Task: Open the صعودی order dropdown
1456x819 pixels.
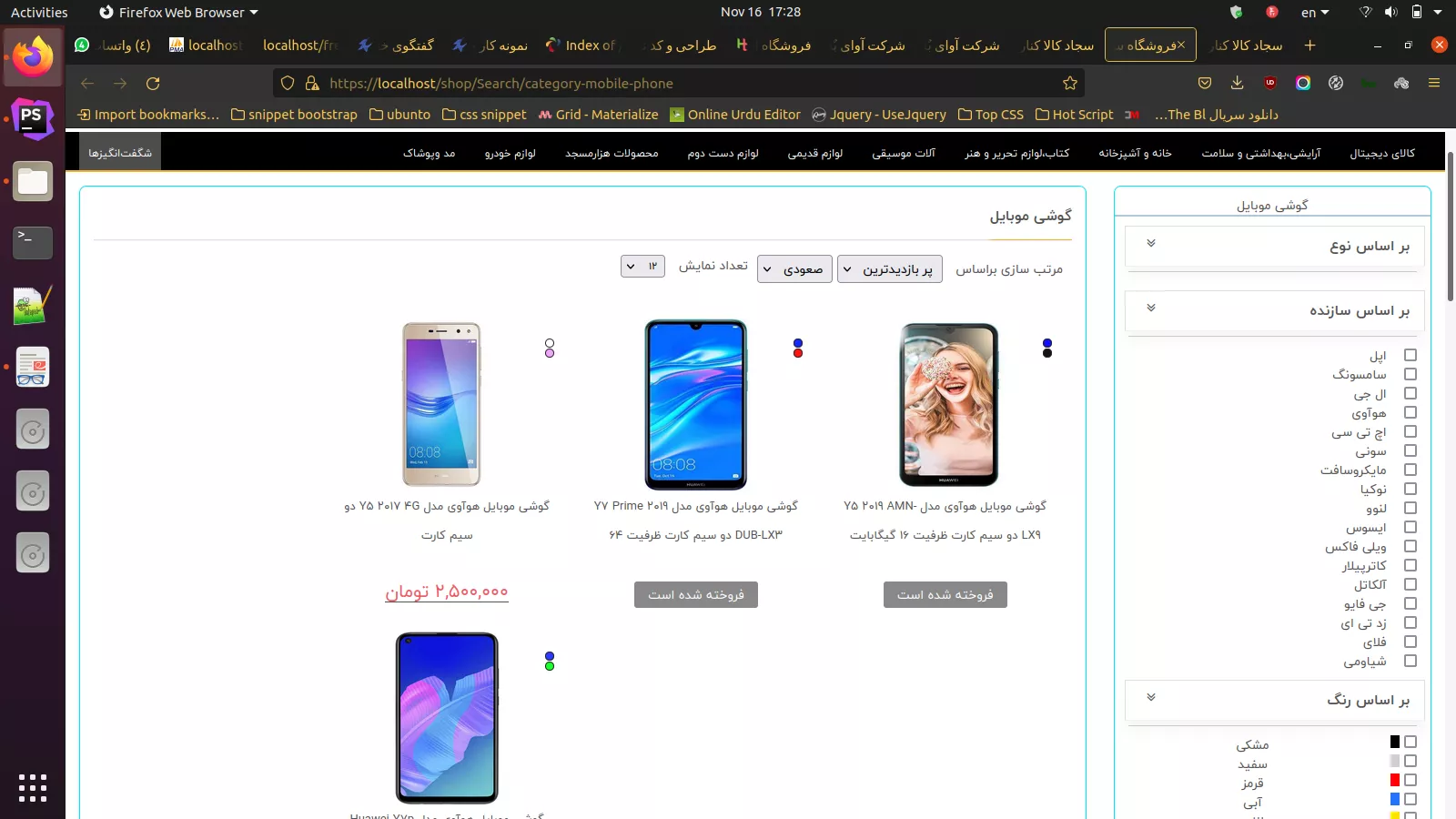Action: pos(794,268)
